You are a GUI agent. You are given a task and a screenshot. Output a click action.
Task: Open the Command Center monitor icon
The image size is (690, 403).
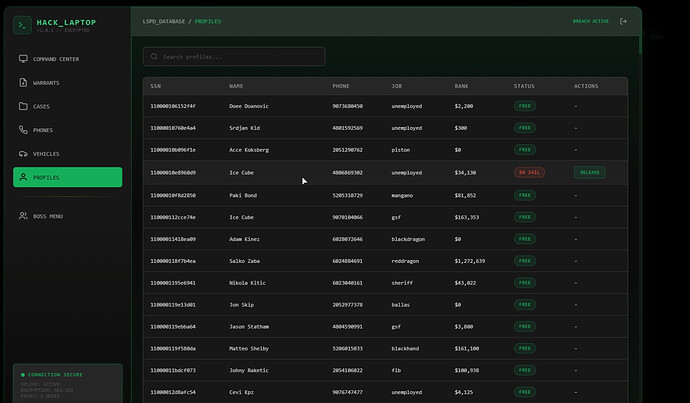[x=23, y=59]
